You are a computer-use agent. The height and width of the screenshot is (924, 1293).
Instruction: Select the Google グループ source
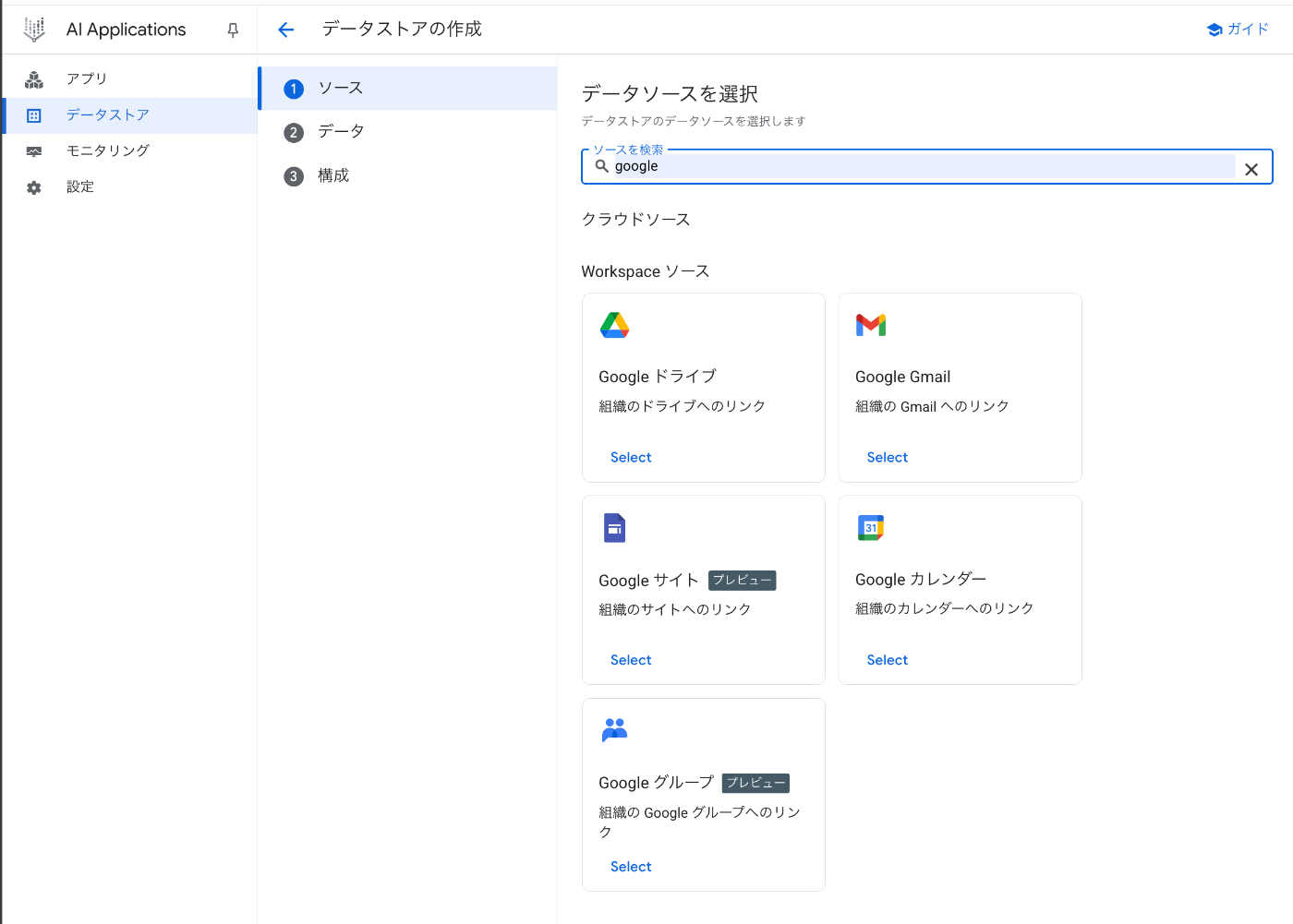point(631,867)
